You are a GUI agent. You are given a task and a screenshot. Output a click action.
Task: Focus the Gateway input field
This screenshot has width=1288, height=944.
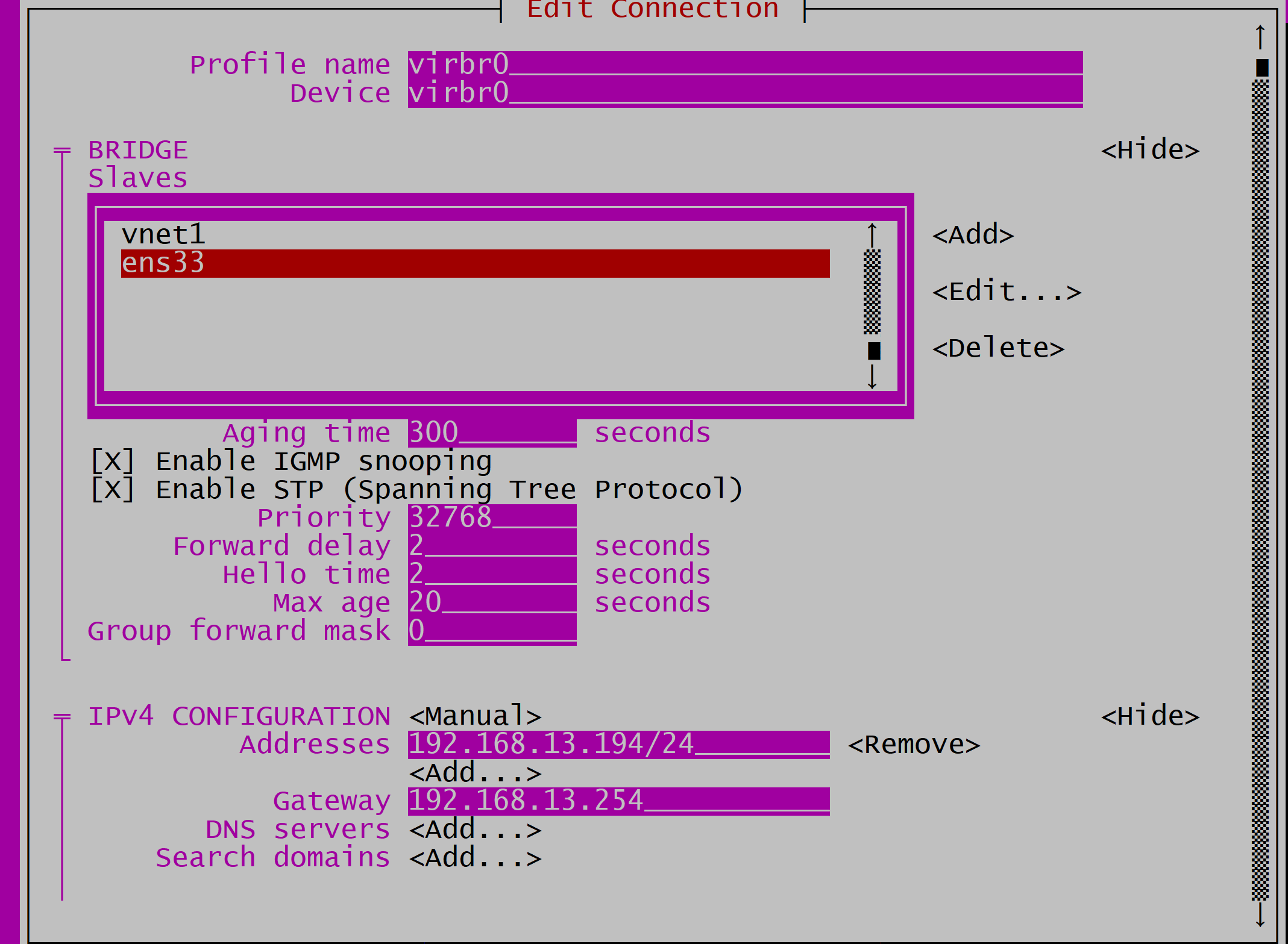618,801
